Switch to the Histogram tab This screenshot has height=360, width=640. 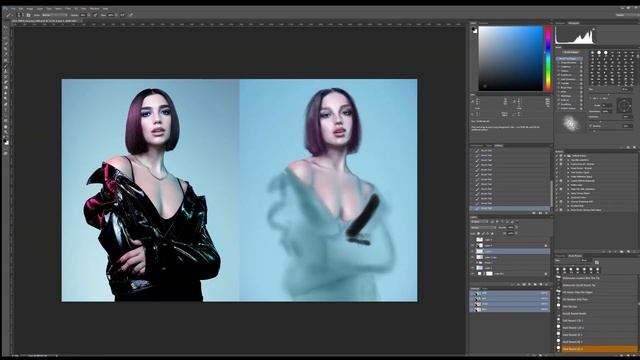tap(574, 23)
